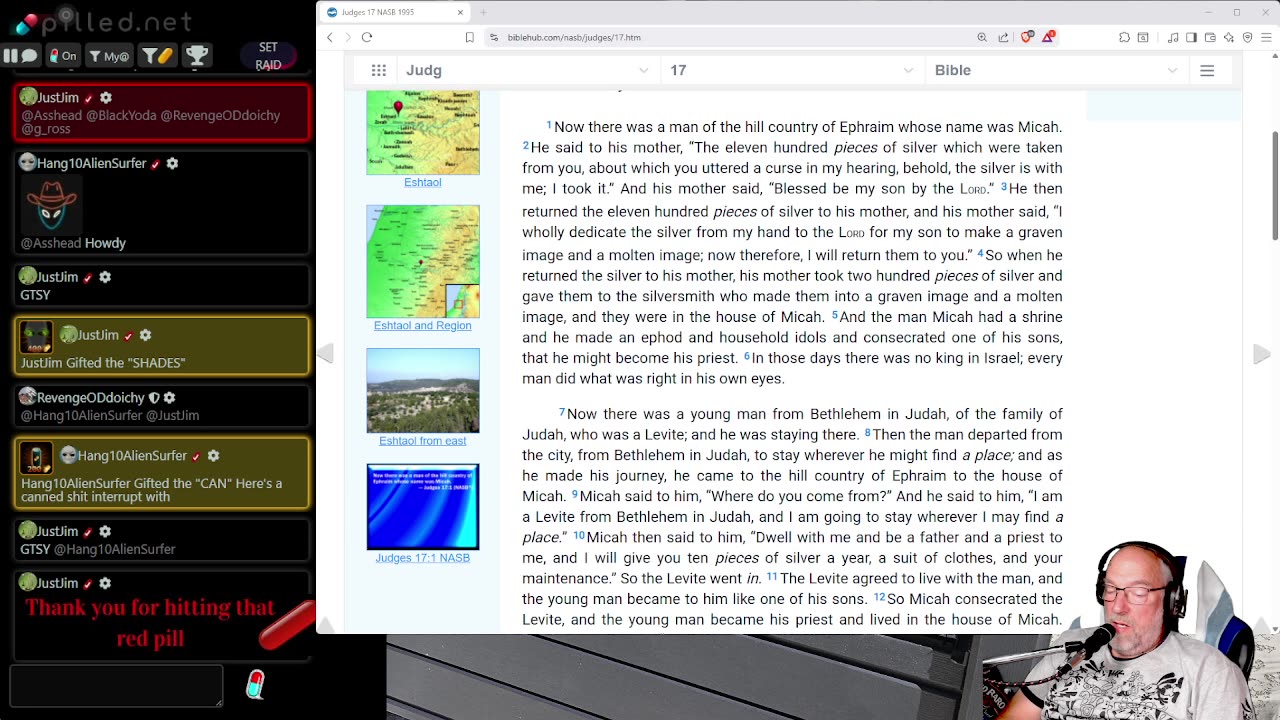Go to previous chapter with left arrow
Viewport: 1280px width, 720px height.
pyautogui.click(x=326, y=353)
